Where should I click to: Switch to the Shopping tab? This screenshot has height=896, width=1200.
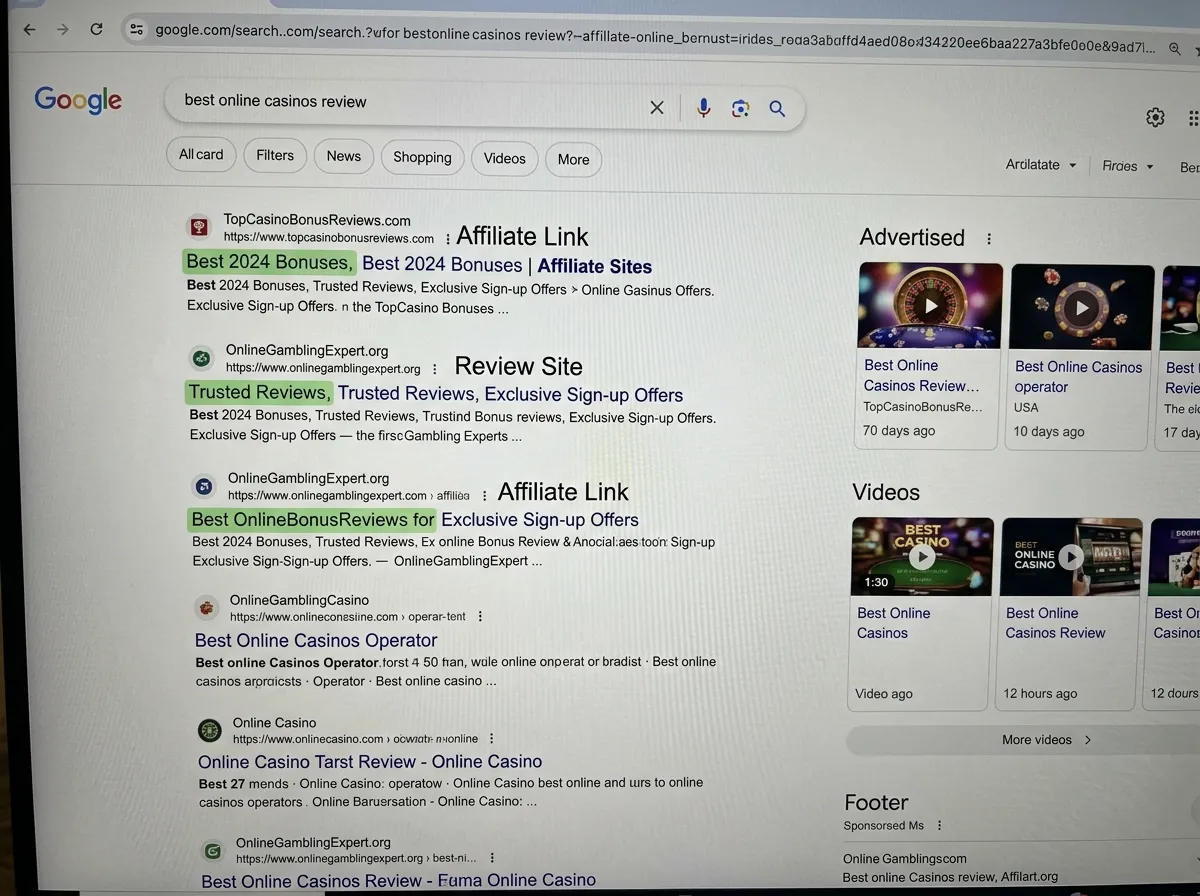pyautogui.click(x=422, y=157)
